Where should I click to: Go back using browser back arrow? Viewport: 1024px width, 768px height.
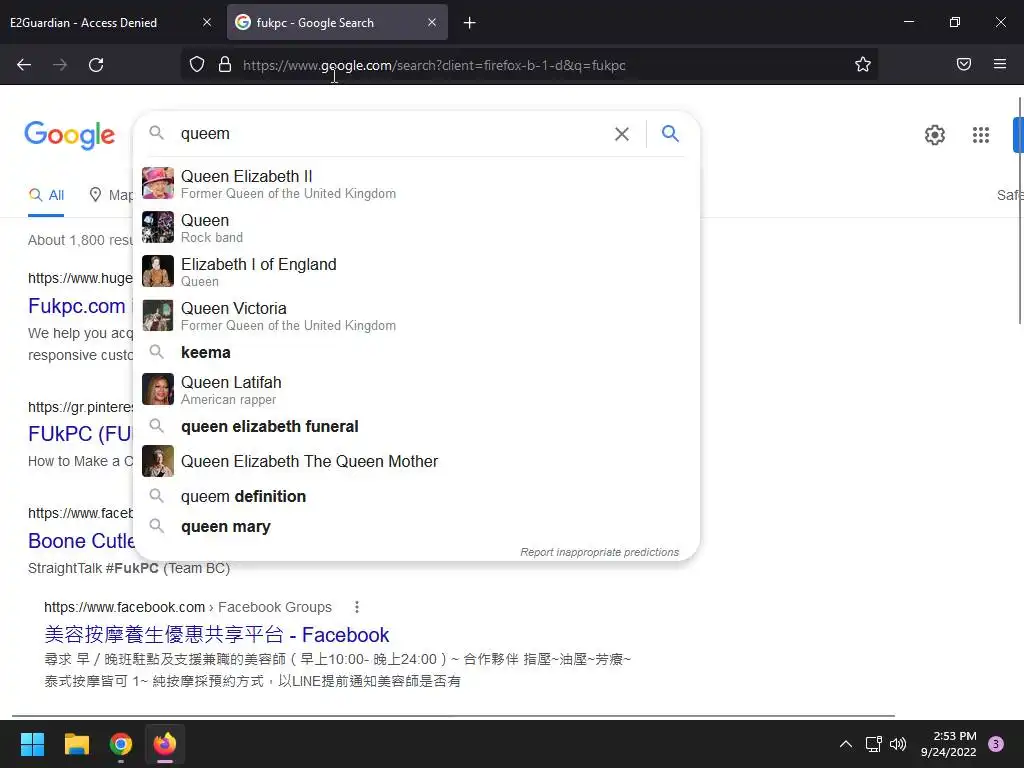click(x=24, y=65)
